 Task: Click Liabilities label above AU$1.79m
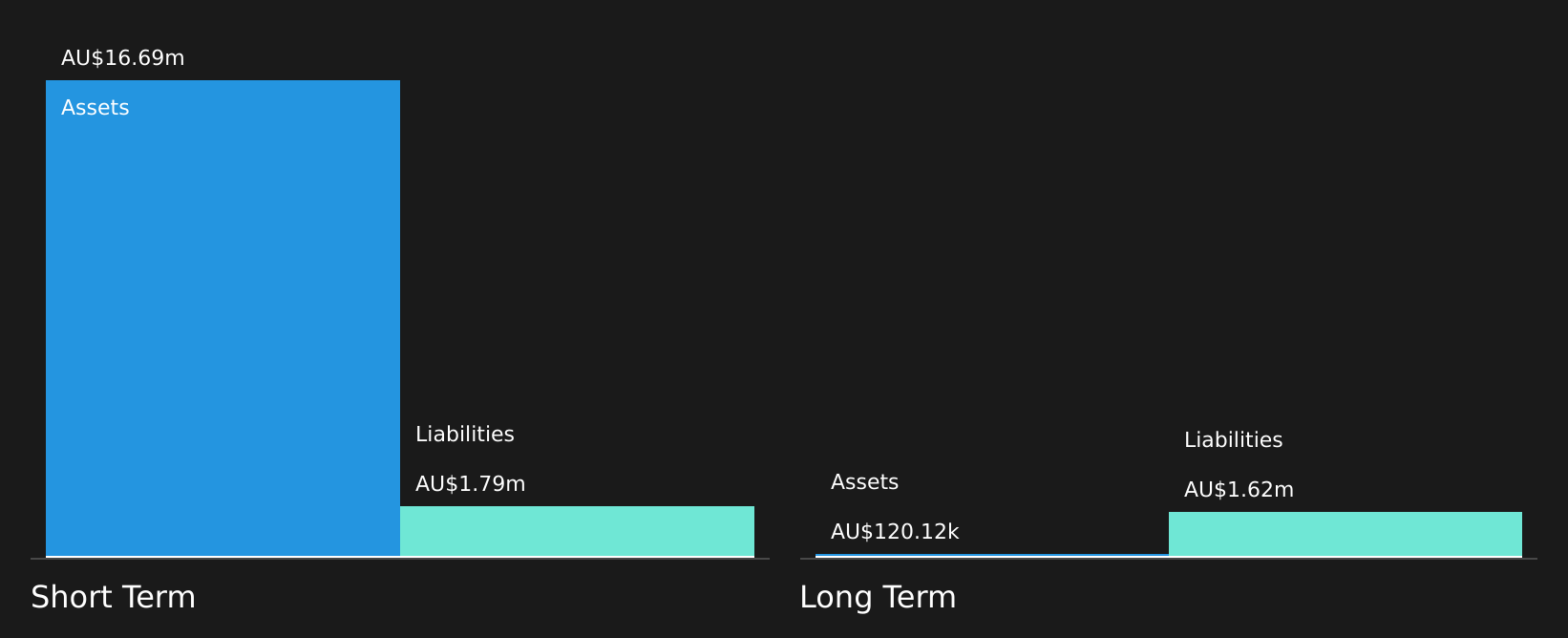[x=465, y=435]
